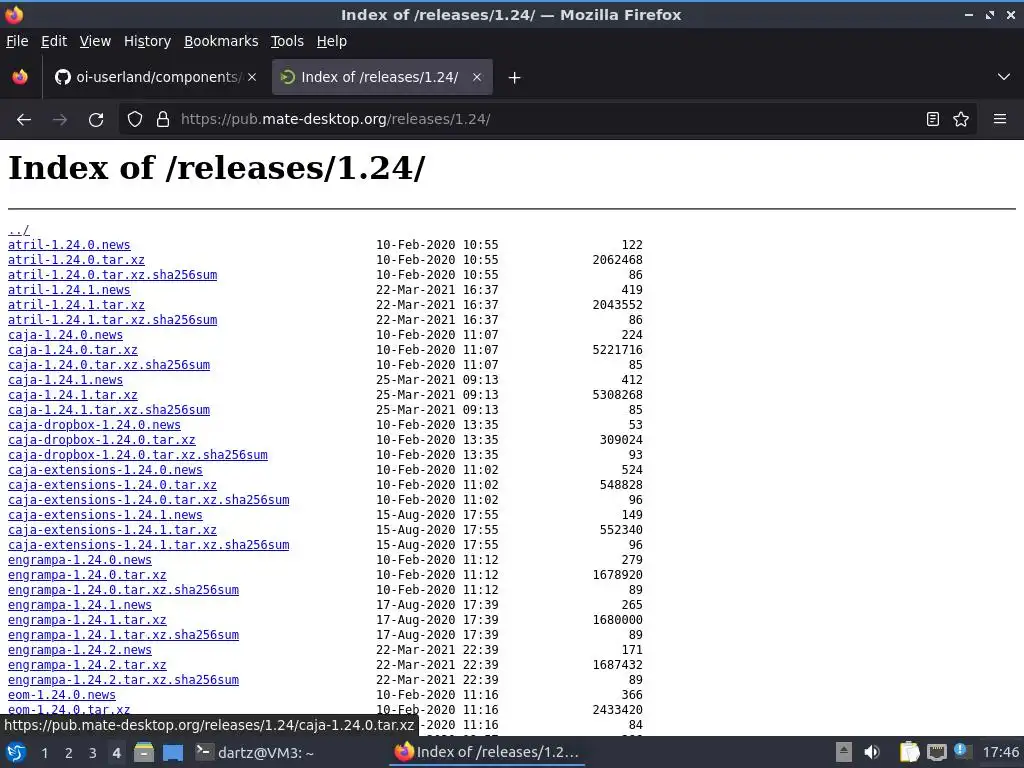
Task: Switch to workspace 2
Action: (69, 753)
